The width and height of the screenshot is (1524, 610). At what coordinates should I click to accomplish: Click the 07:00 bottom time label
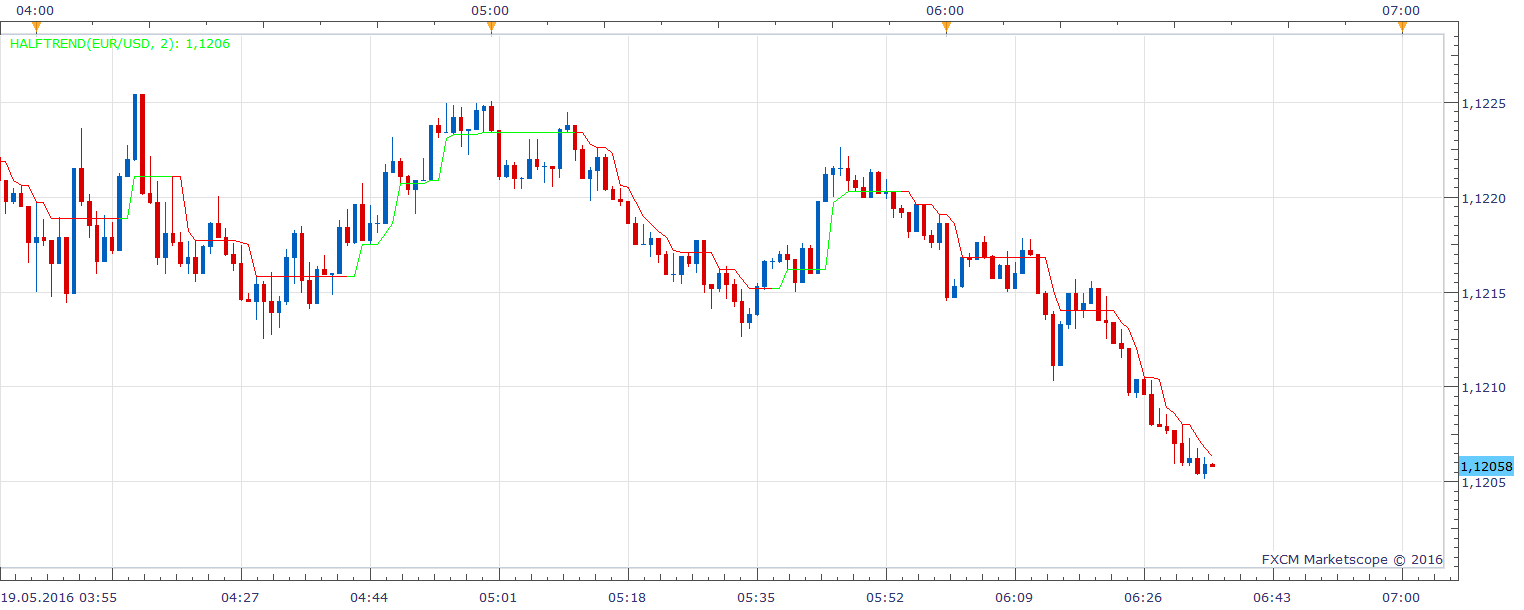click(1400, 597)
